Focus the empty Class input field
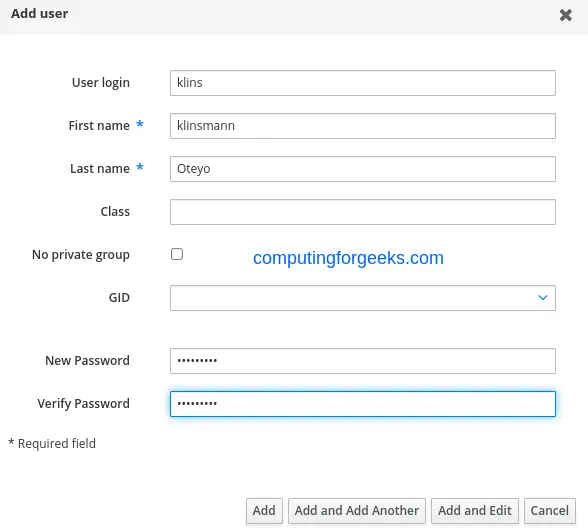 tap(363, 212)
